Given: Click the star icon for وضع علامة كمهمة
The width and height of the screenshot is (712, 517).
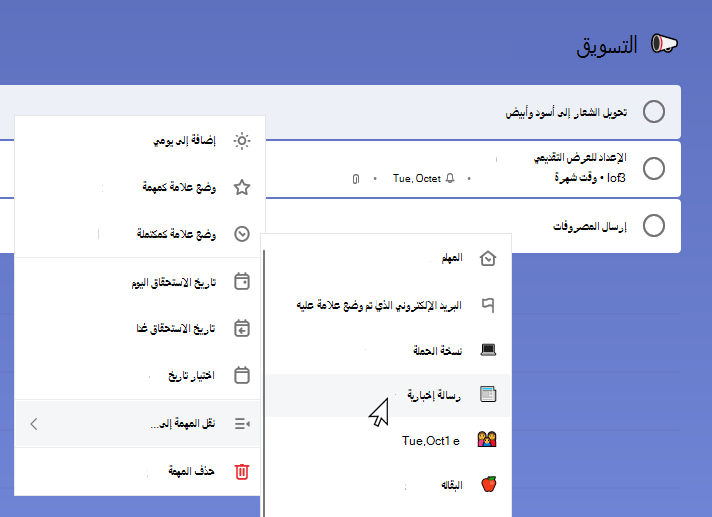Looking at the screenshot, I should point(242,187).
